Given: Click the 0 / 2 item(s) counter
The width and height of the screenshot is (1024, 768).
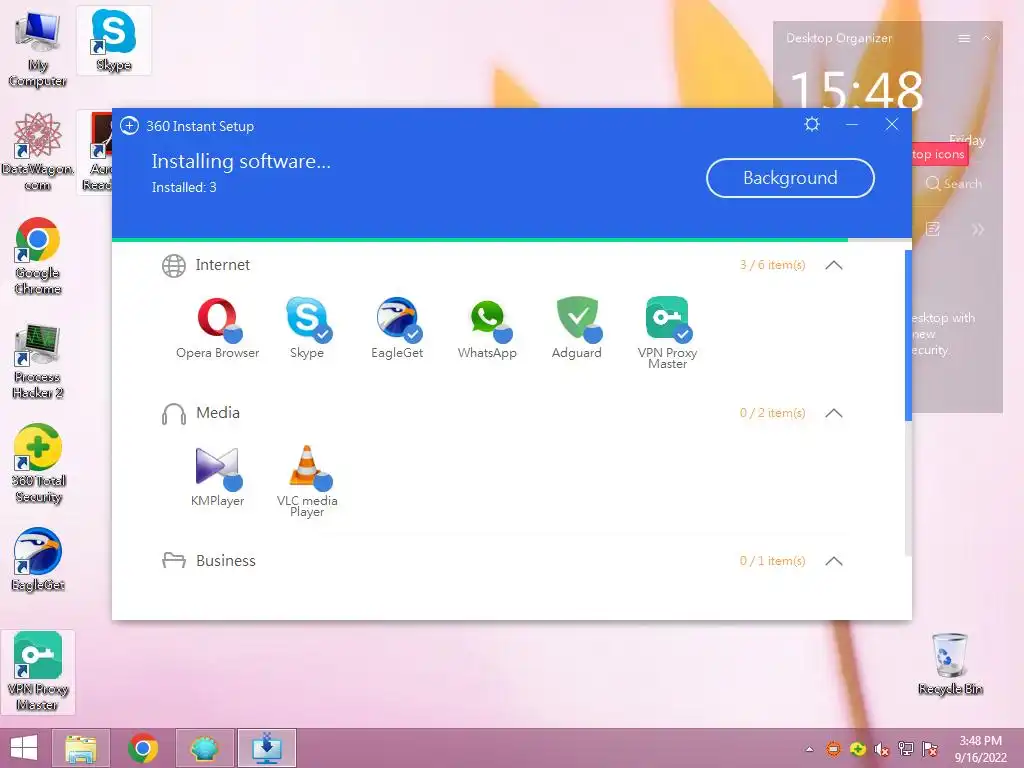Looking at the screenshot, I should click(x=773, y=413).
